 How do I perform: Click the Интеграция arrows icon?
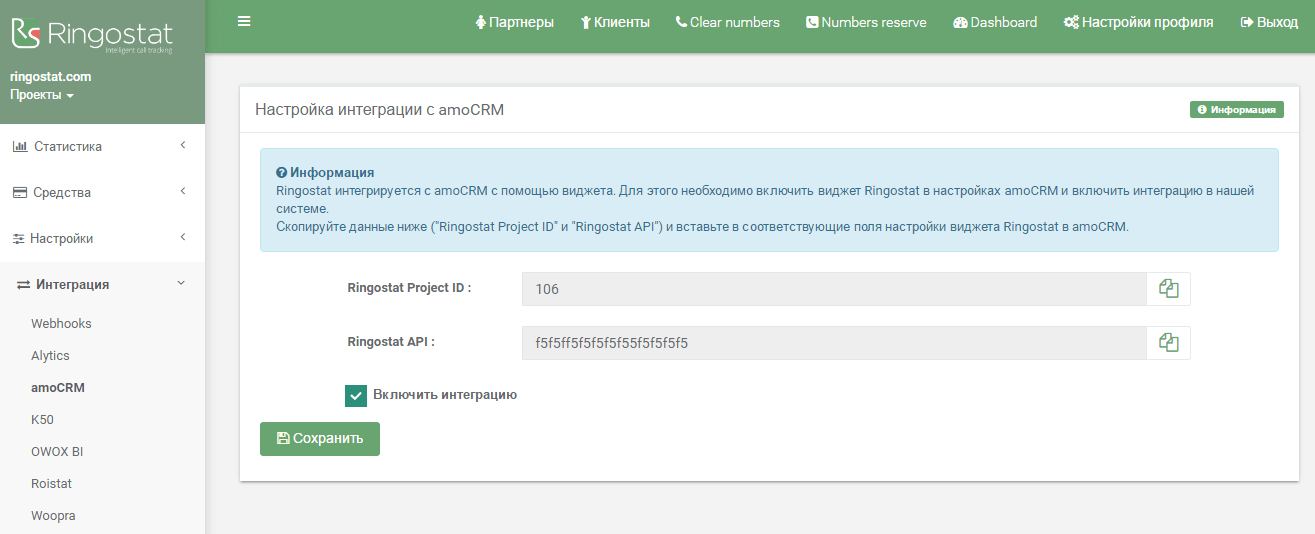point(24,285)
